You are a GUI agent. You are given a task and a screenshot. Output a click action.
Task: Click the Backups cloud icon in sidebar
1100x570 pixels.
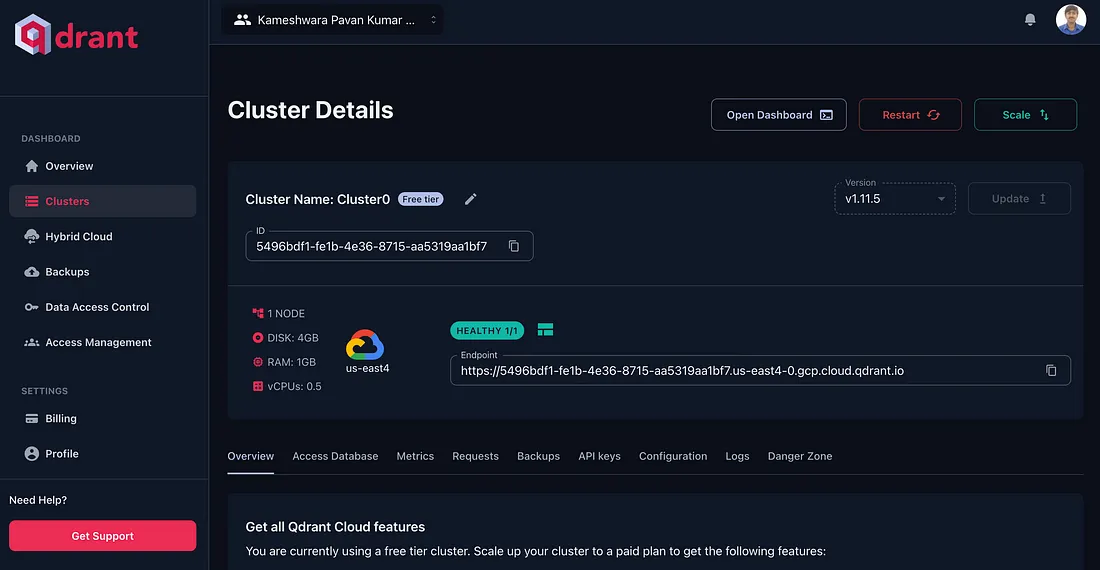[x=32, y=272]
